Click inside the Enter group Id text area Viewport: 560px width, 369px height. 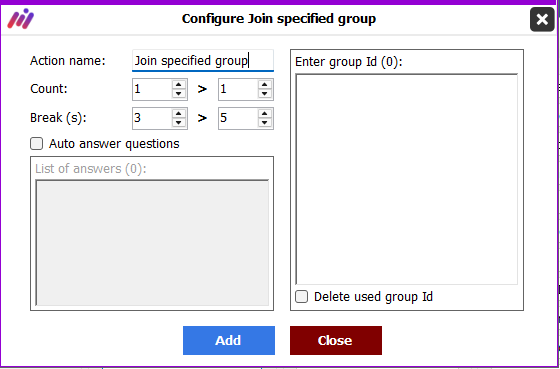coord(406,179)
